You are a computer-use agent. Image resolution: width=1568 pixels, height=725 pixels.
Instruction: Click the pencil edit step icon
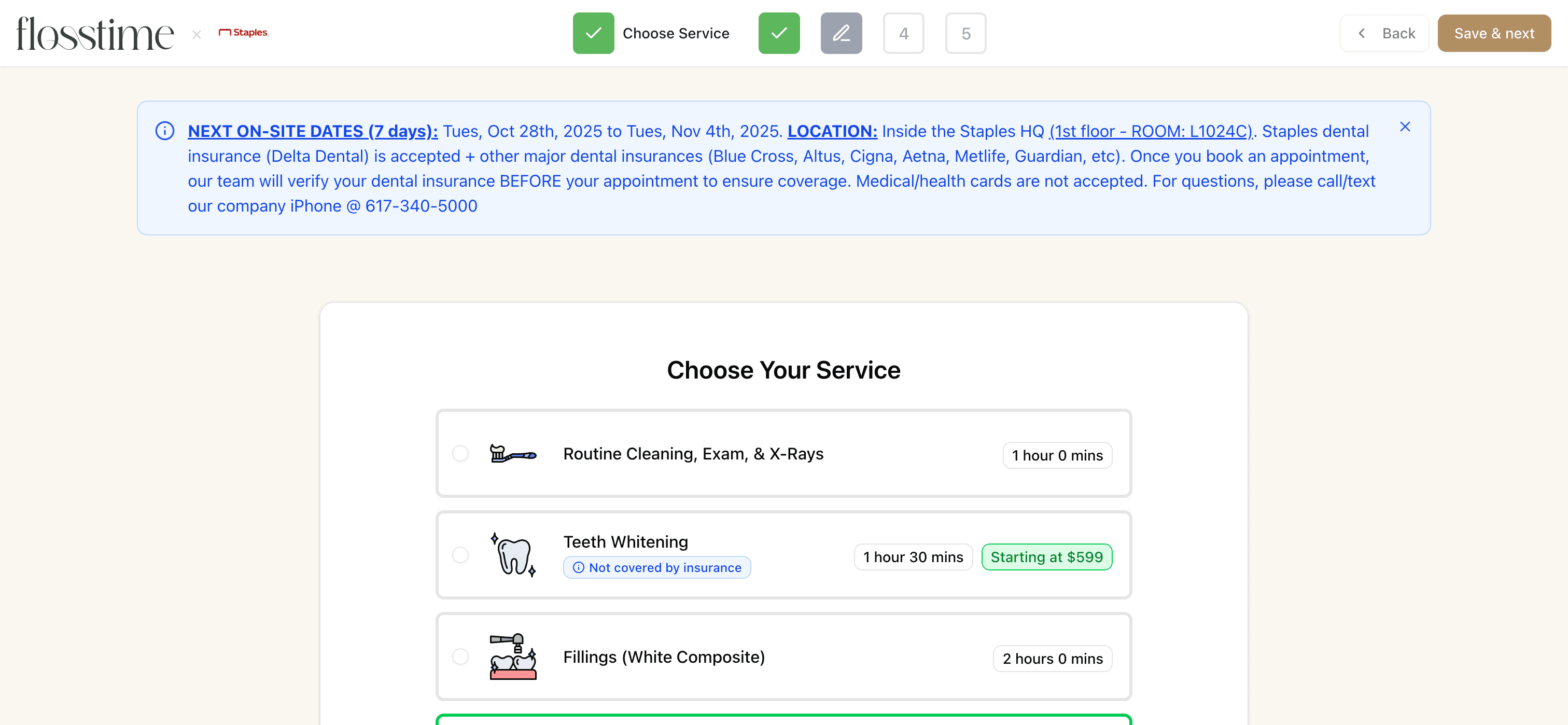pyautogui.click(x=841, y=34)
